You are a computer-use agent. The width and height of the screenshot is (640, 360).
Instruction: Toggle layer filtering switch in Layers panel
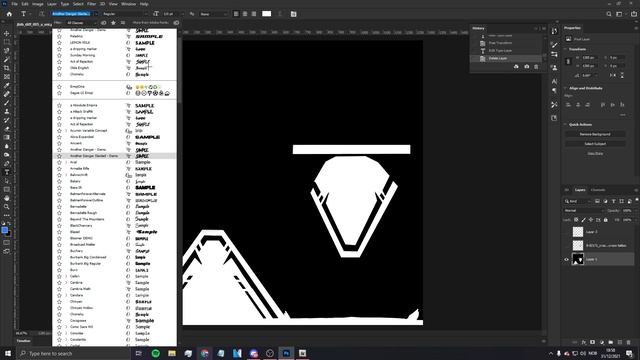[637, 200]
